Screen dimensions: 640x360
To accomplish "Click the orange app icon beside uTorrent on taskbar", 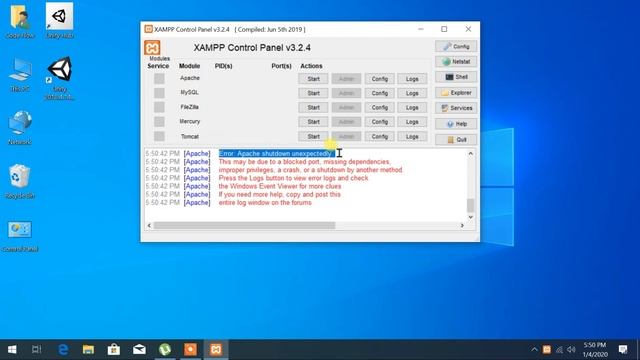I will [190, 349].
